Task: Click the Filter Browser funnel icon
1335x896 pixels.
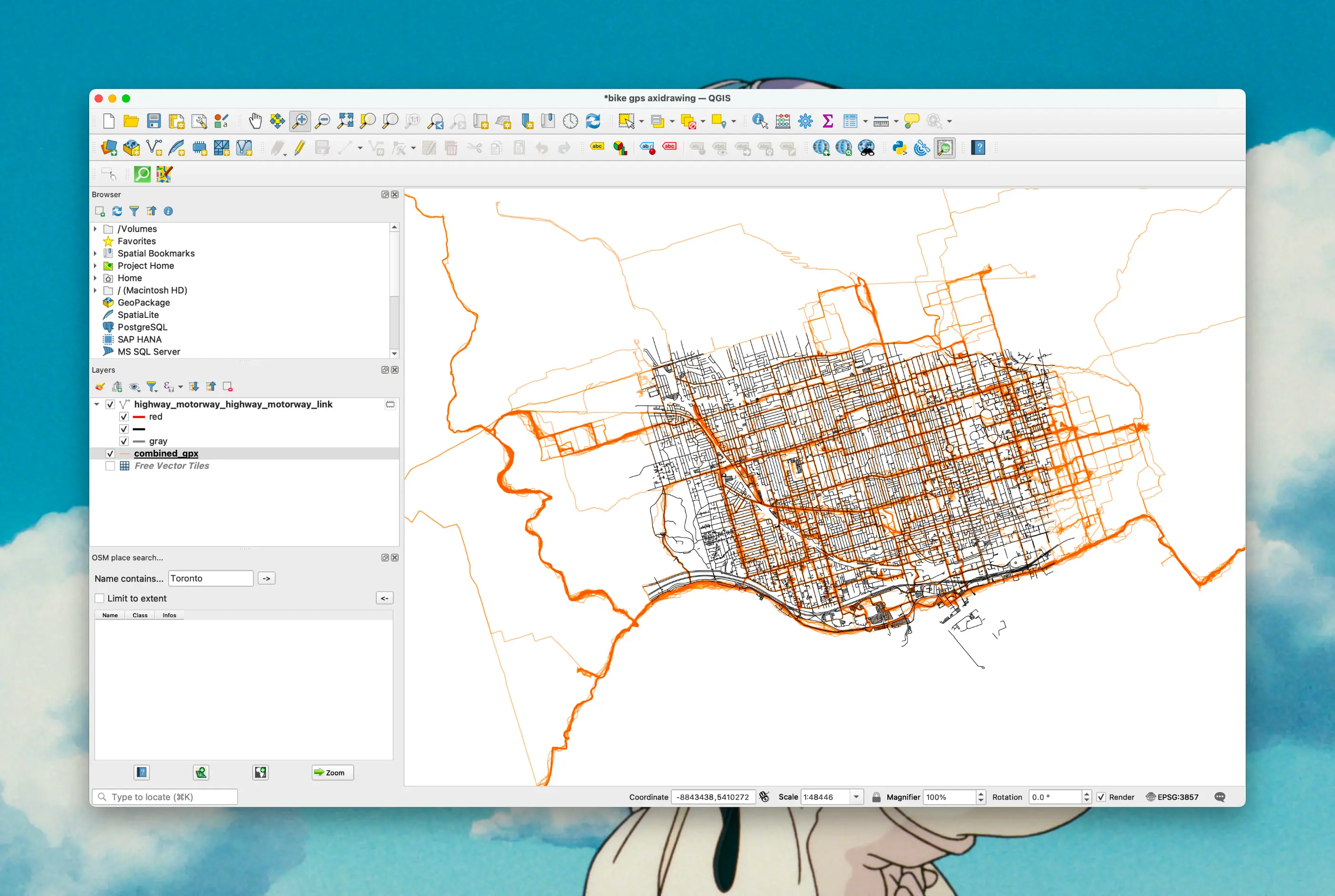Action: [x=133, y=212]
